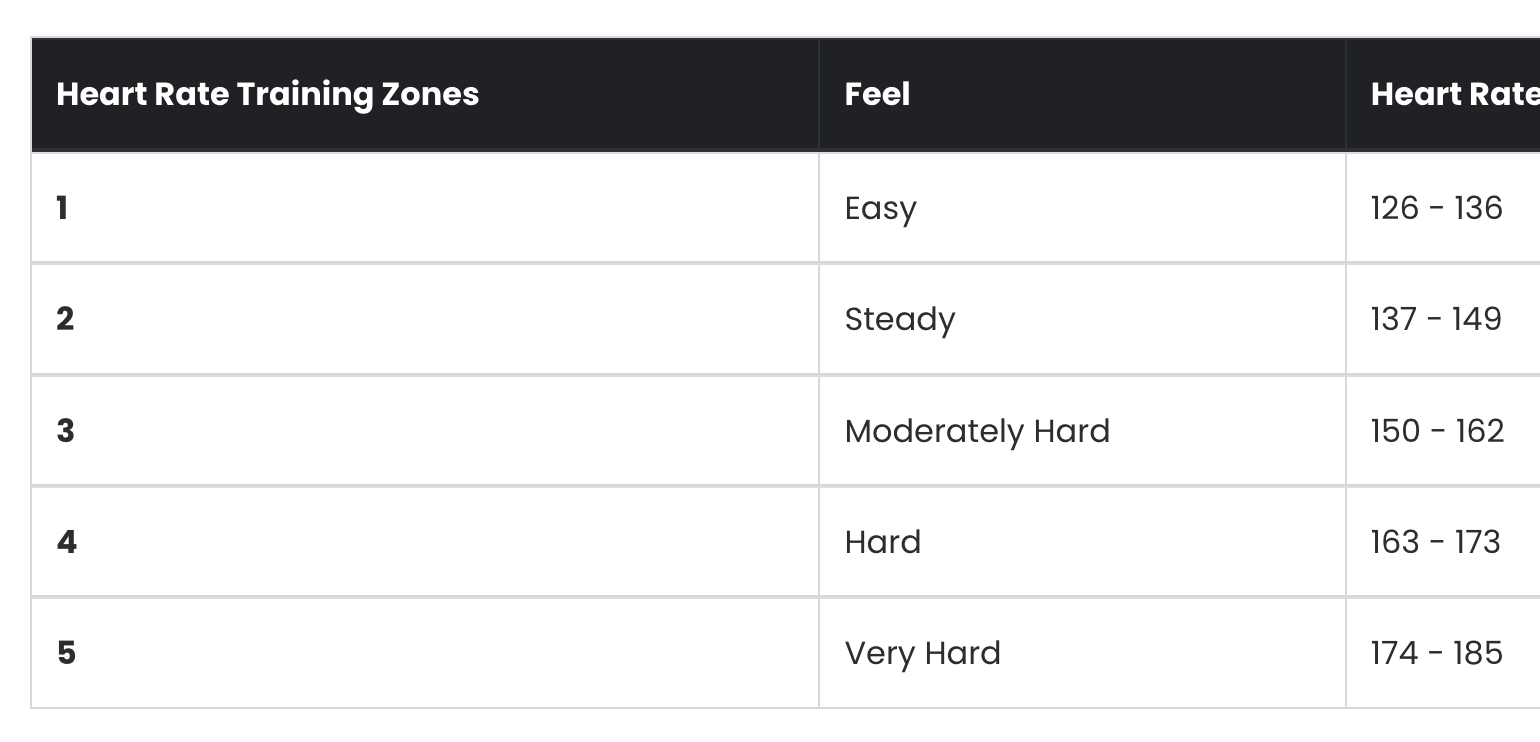
Task: Click the lower value 126 in zone 1
Action: click(x=1394, y=208)
